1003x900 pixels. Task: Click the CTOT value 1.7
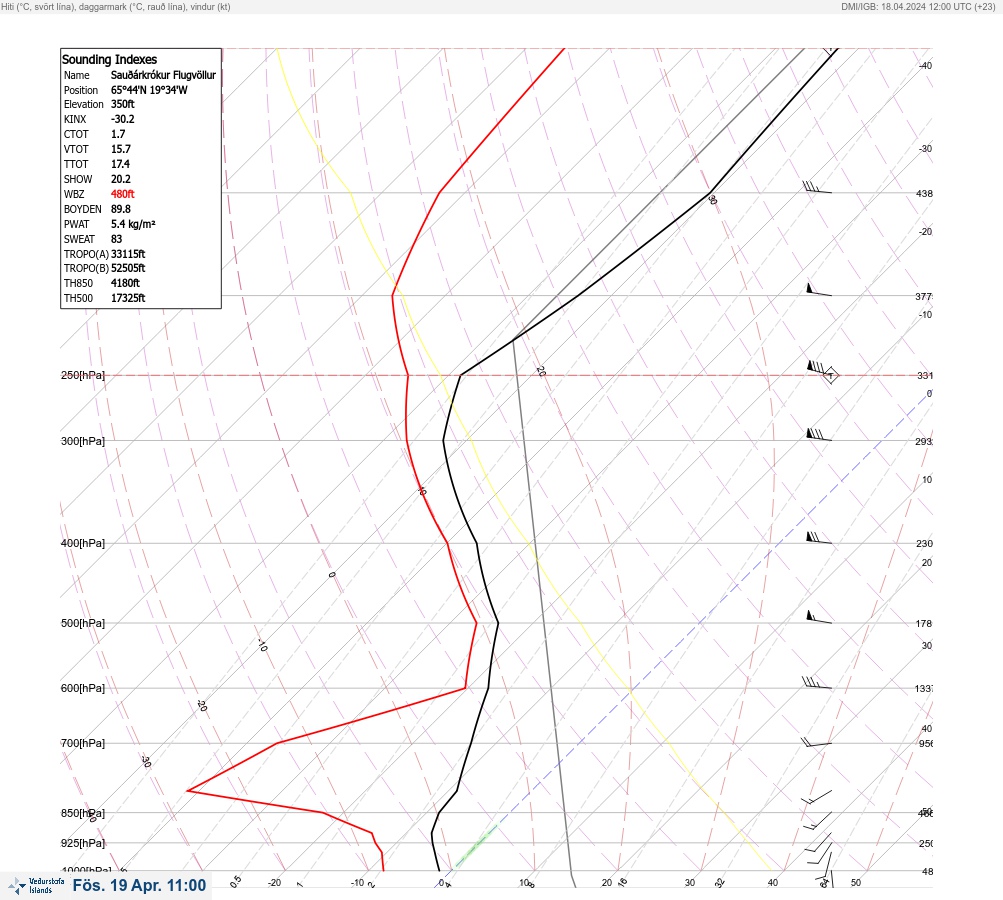click(x=118, y=134)
